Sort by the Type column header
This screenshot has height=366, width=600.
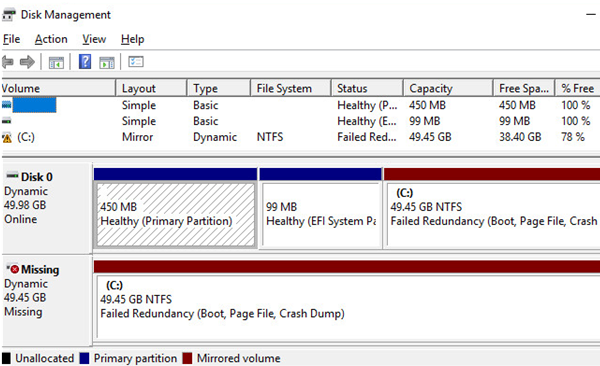point(218,88)
